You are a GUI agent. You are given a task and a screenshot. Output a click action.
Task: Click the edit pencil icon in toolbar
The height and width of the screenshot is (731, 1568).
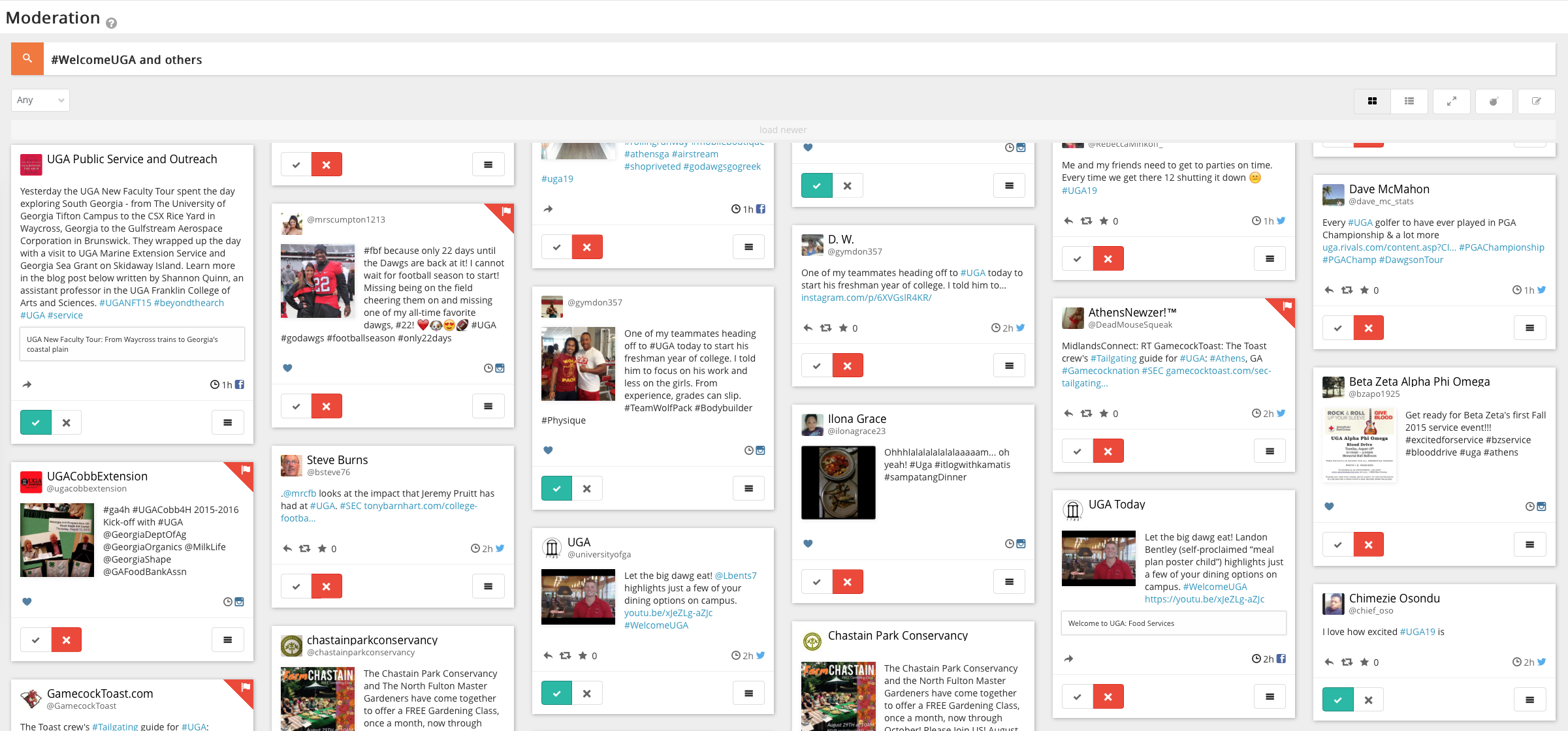(1536, 101)
